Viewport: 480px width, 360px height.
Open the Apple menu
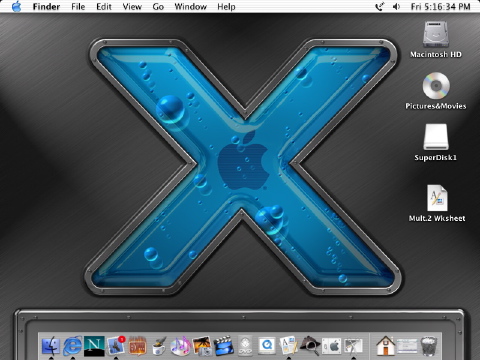pyautogui.click(x=16, y=6)
